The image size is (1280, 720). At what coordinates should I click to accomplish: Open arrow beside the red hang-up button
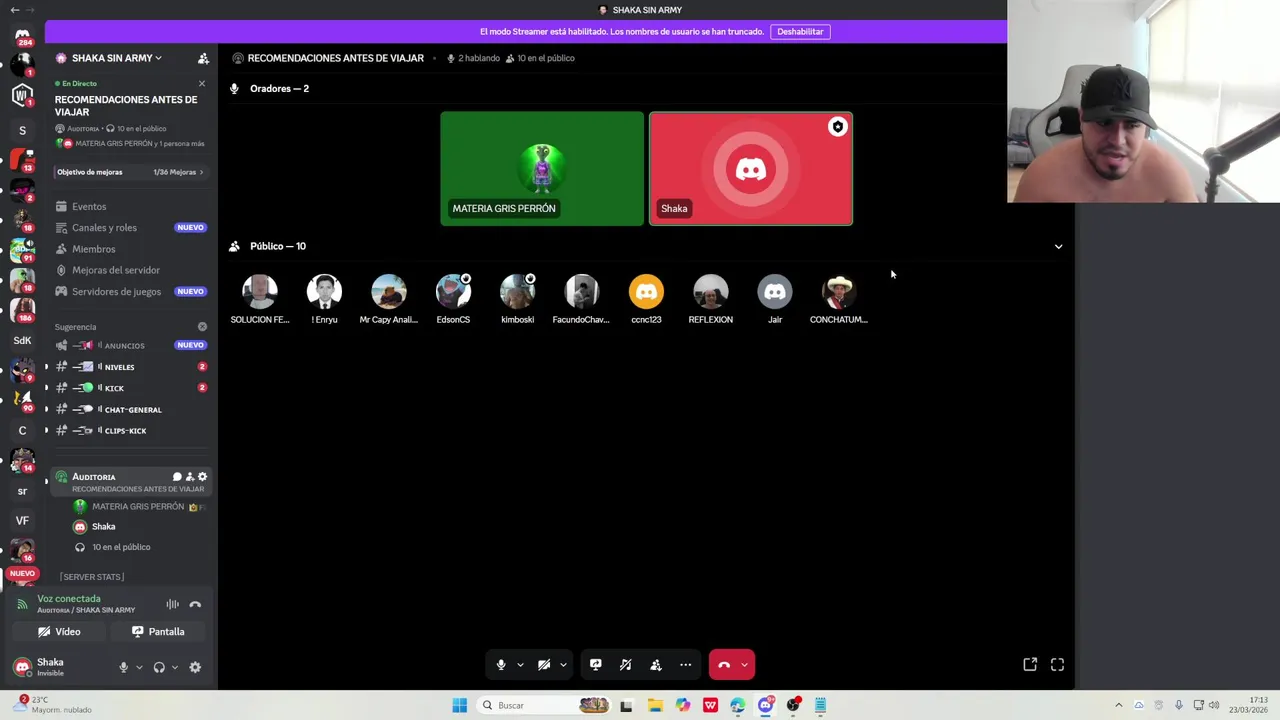tap(744, 665)
